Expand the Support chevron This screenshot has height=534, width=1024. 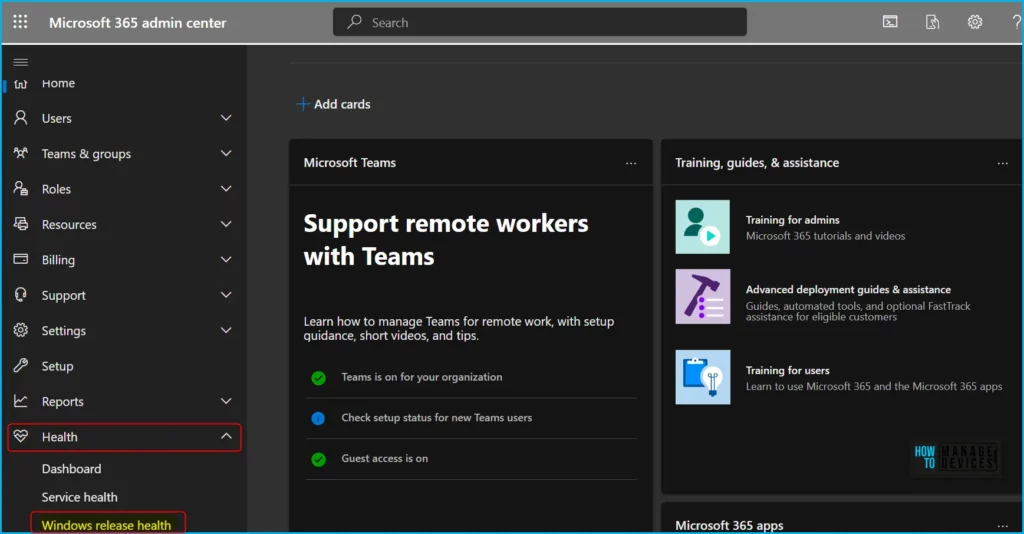226,294
